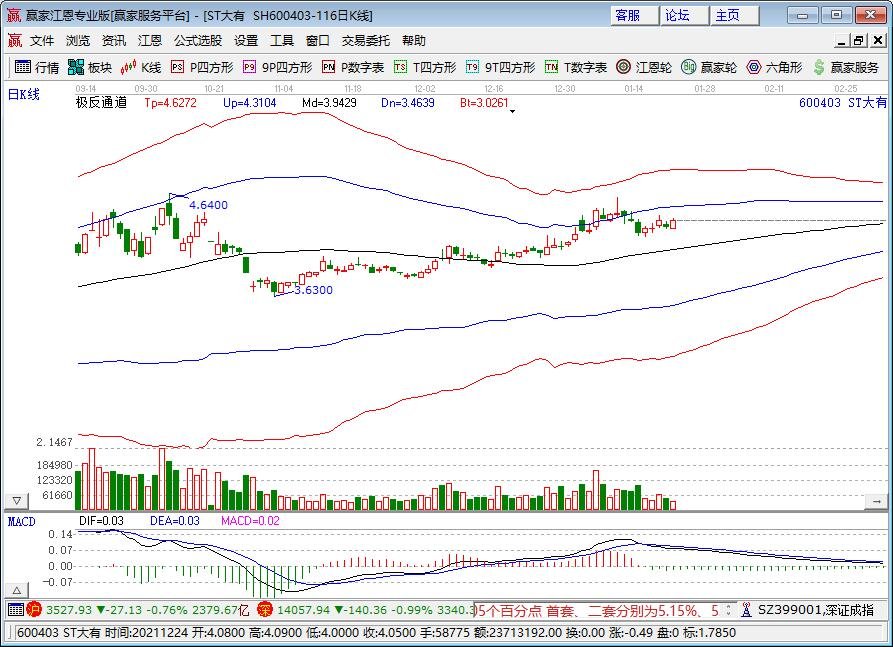Click the MACD indicator label
The image size is (893, 647).
[x=22, y=522]
